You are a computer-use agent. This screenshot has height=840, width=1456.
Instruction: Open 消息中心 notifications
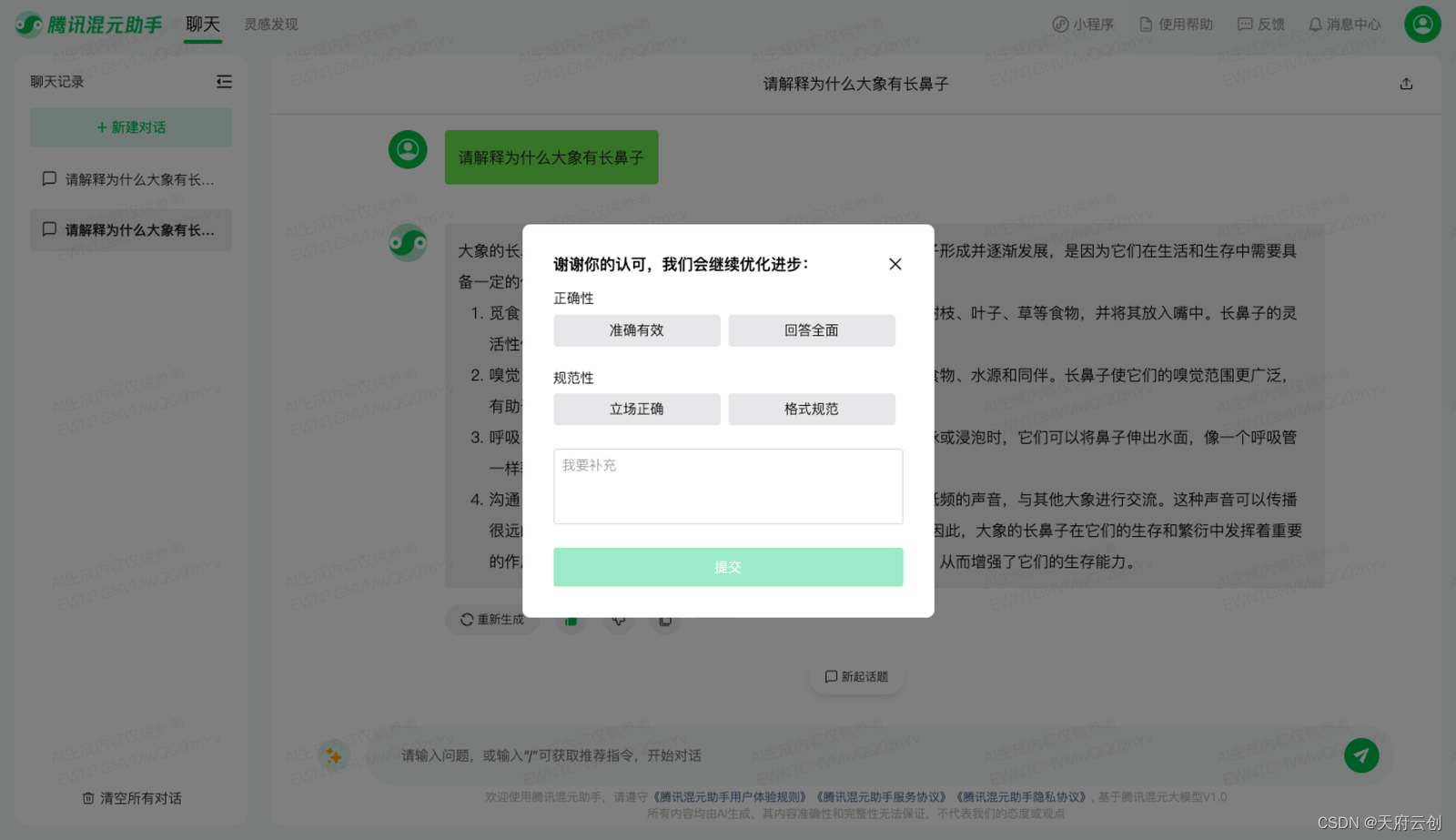tap(1344, 25)
